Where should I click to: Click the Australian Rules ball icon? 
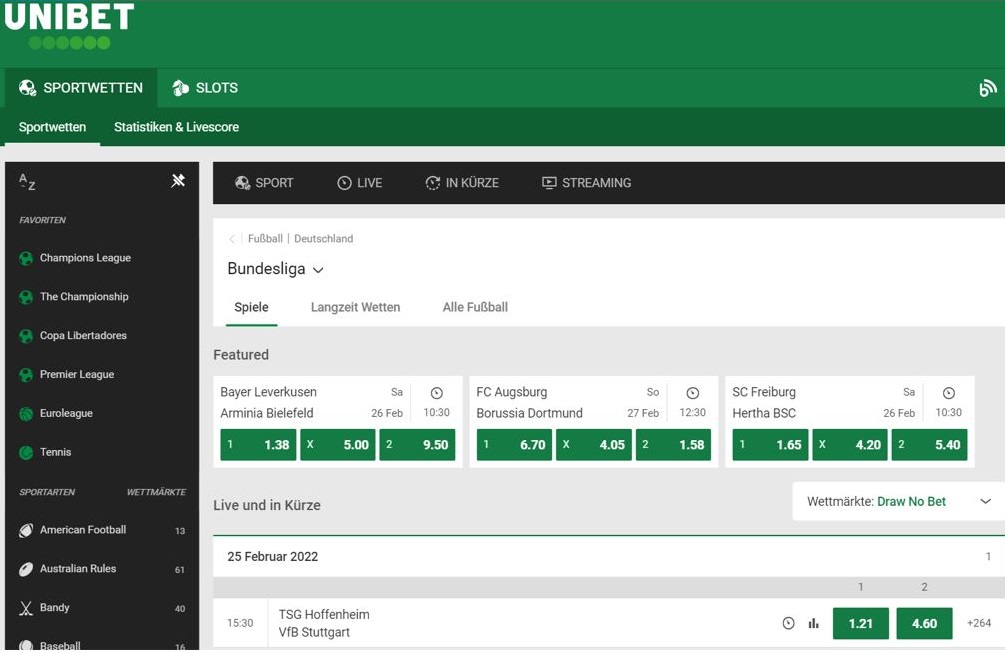pos(26,569)
